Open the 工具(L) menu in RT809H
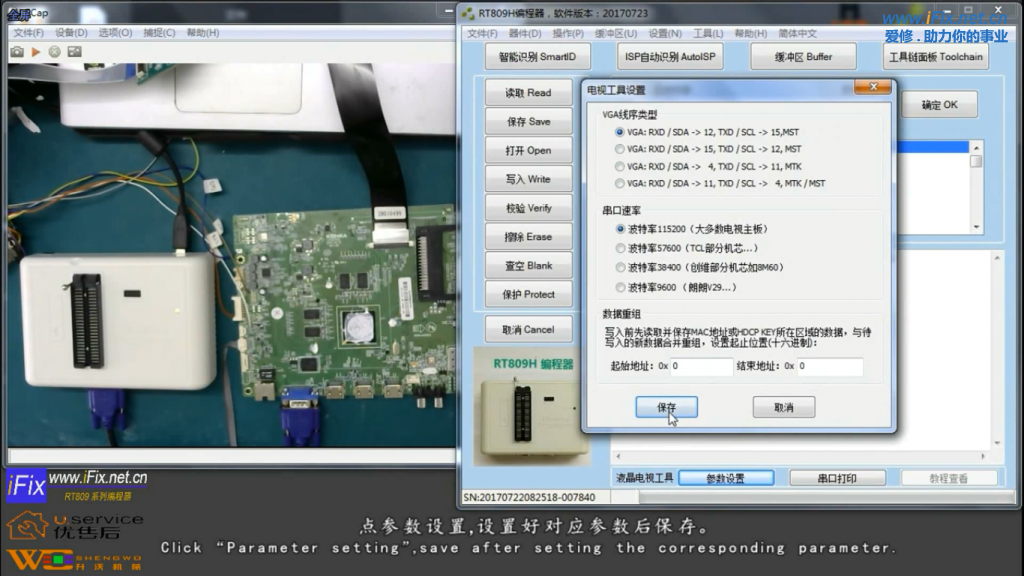 (708, 33)
